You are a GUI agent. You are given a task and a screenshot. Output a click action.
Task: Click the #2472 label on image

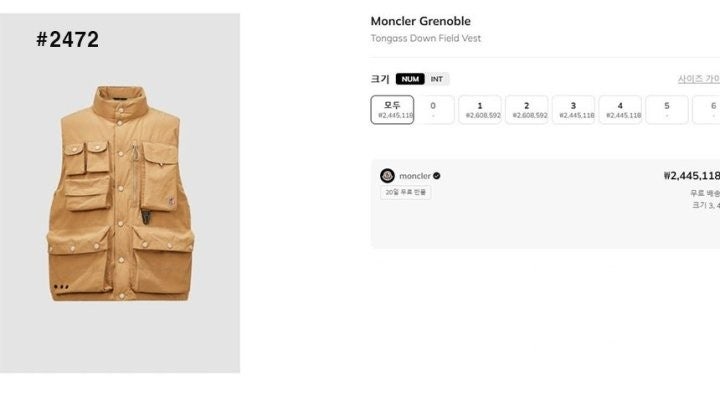click(x=68, y=40)
